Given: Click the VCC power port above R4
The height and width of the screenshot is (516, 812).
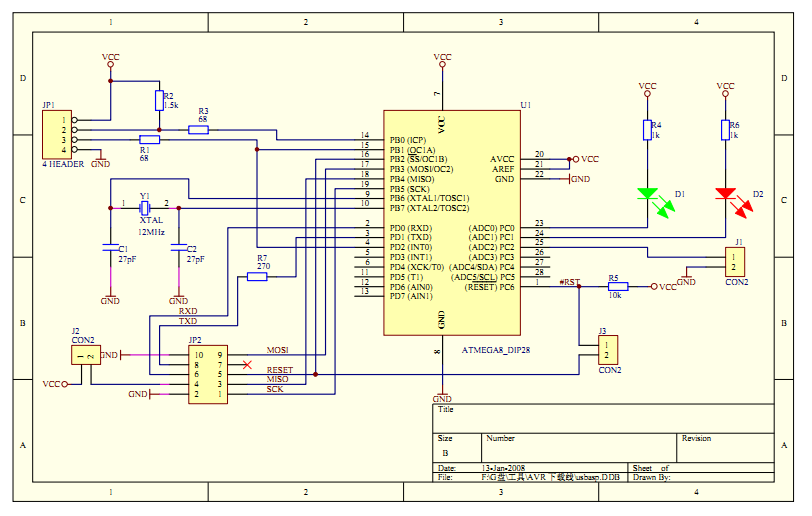Looking at the screenshot, I should coord(647,89).
